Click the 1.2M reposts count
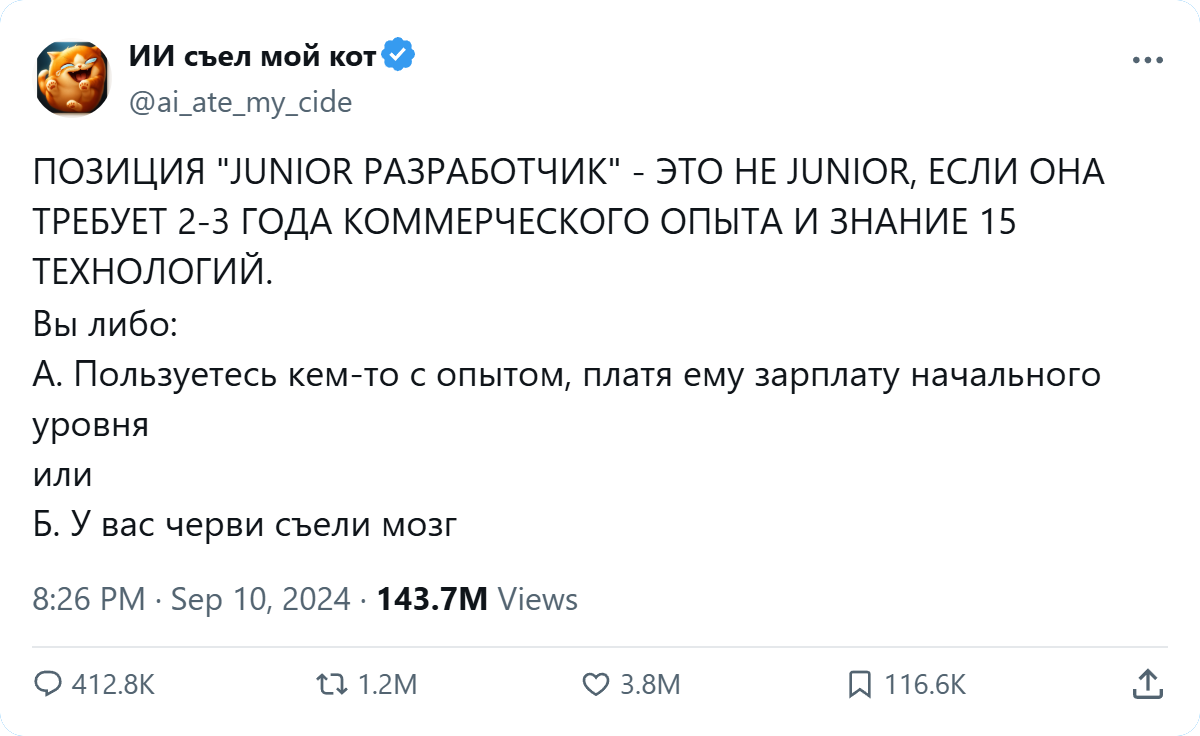The height and width of the screenshot is (736, 1200). (x=387, y=685)
